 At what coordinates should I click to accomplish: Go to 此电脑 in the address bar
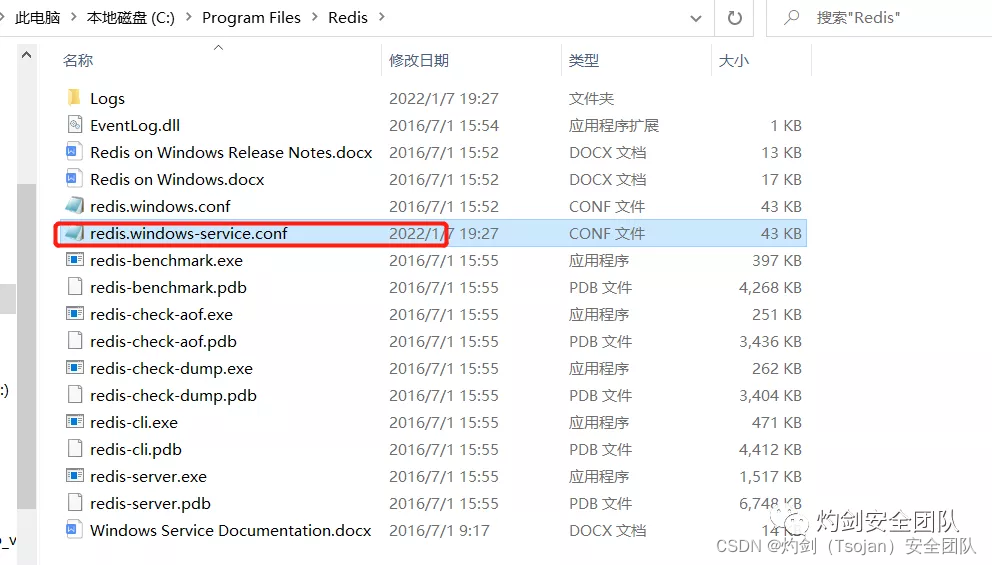[x=37, y=18]
